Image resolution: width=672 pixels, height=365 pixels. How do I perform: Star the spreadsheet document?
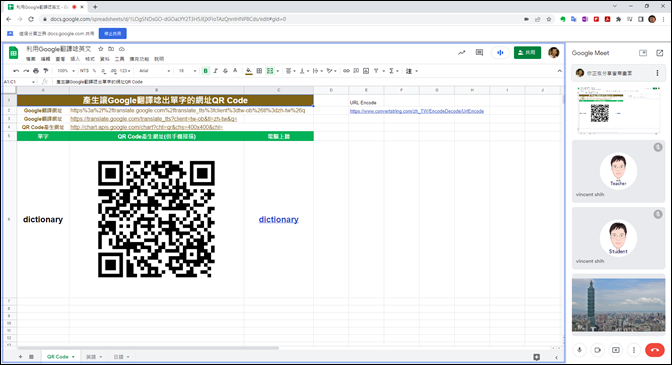coord(101,49)
